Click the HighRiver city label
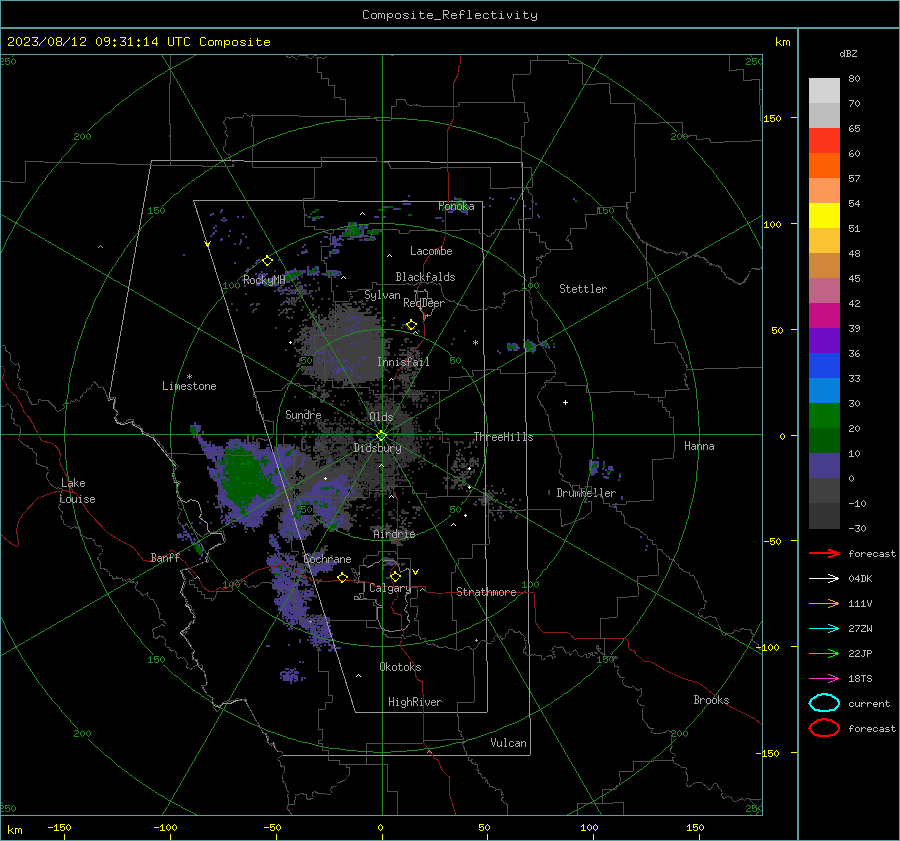Screen dimensions: 900x841 415,702
